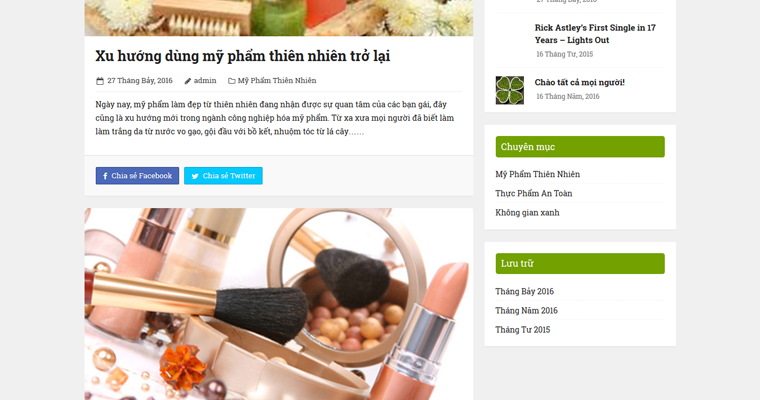Open the Mỹ Phẩm Thiên Nhiên category in the post meta
The height and width of the screenshot is (400, 760).
click(277, 80)
